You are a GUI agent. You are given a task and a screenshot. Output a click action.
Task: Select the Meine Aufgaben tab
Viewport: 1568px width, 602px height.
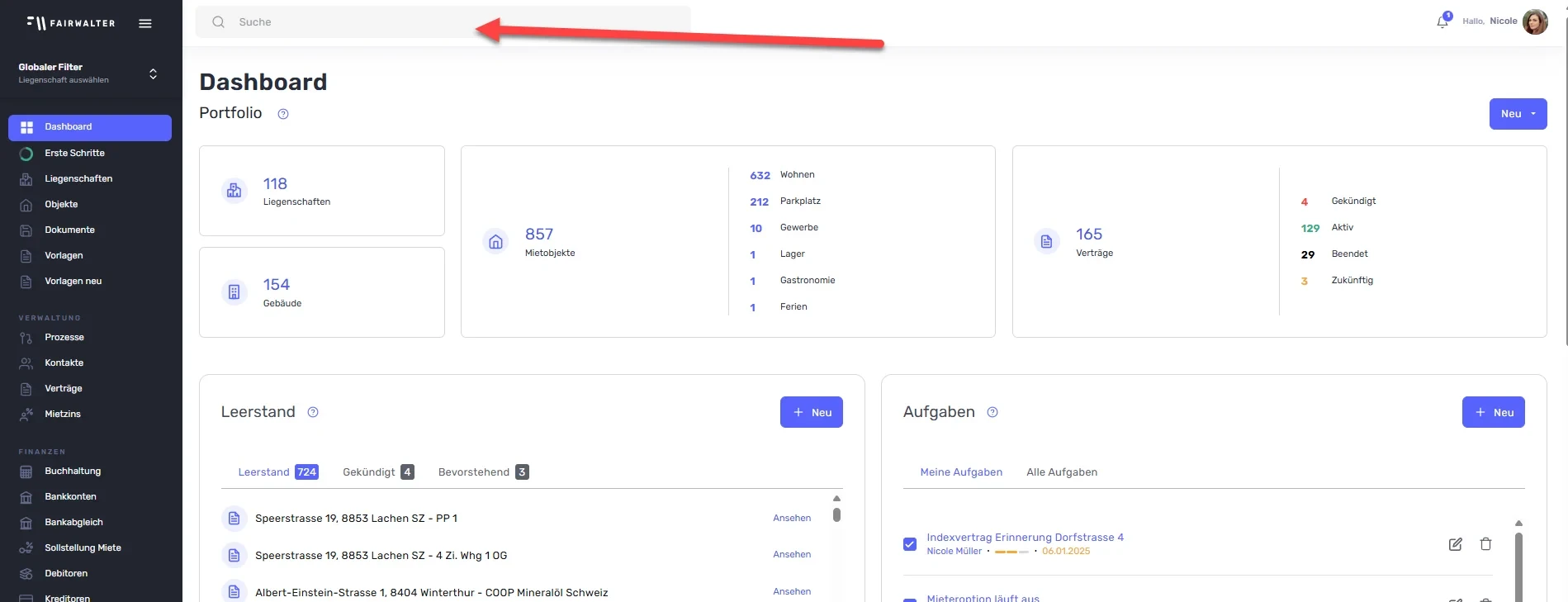click(961, 472)
